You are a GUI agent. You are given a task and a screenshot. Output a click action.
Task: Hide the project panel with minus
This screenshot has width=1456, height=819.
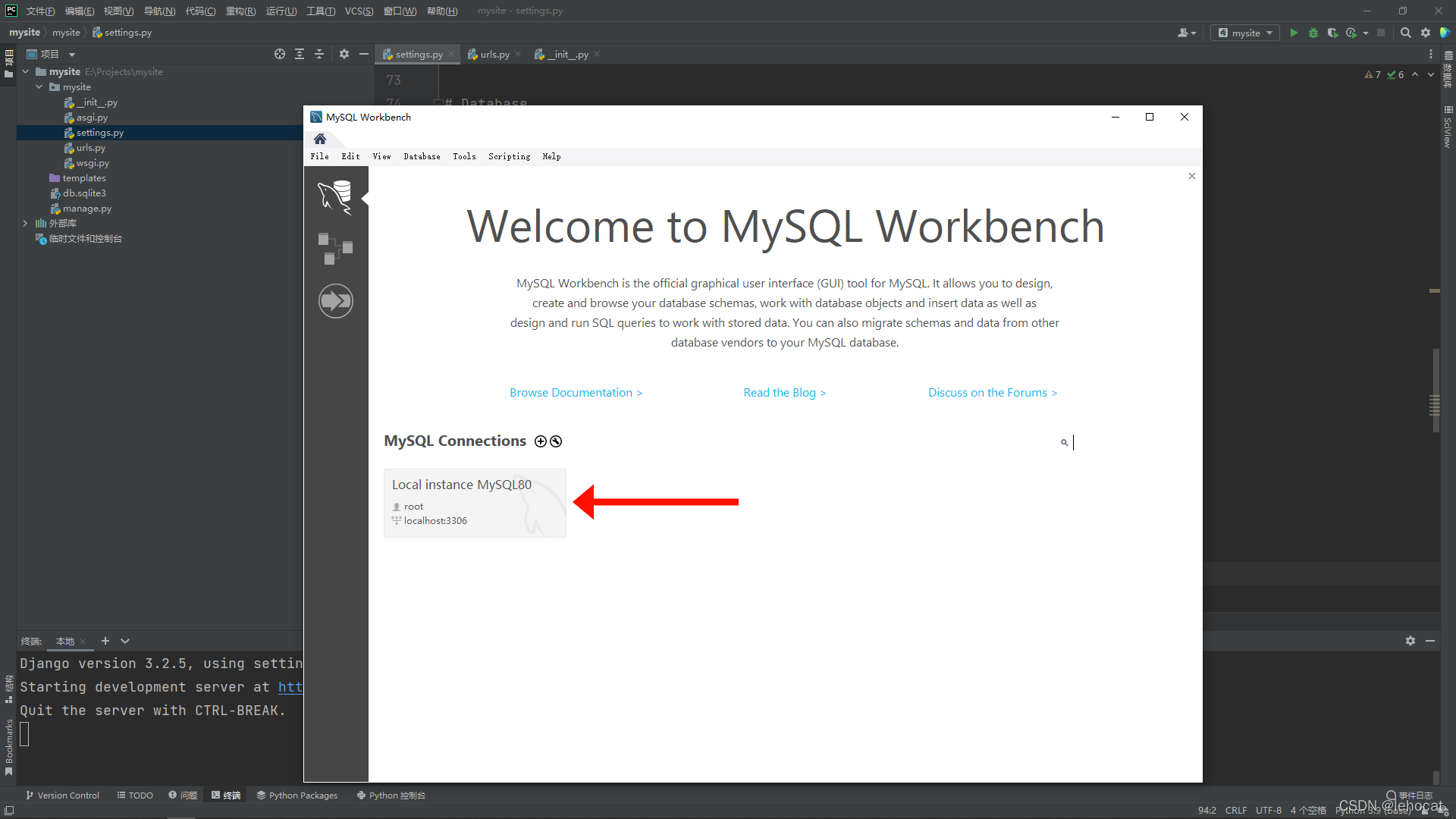[364, 54]
